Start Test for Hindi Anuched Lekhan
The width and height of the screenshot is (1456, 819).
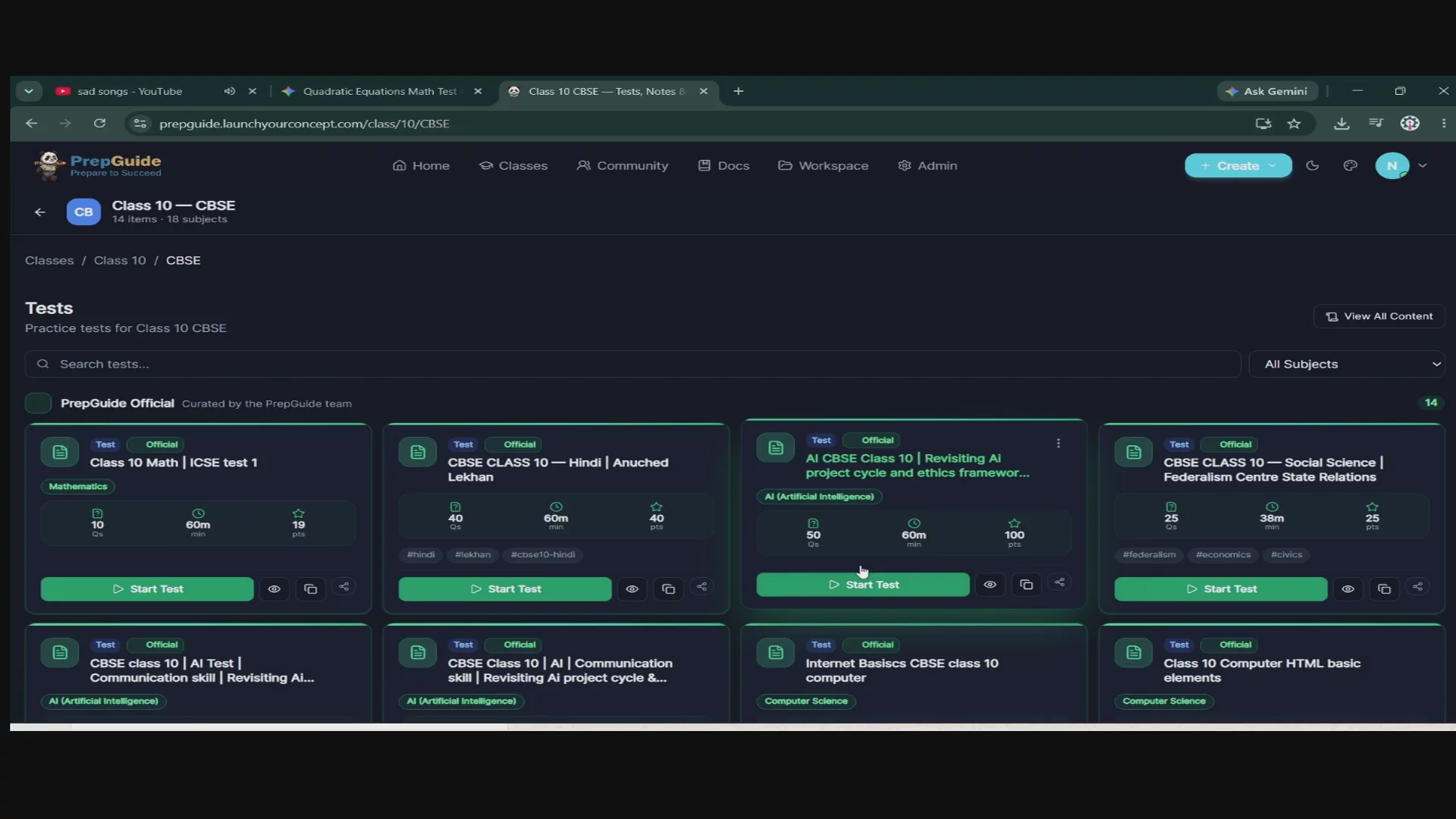tap(505, 589)
